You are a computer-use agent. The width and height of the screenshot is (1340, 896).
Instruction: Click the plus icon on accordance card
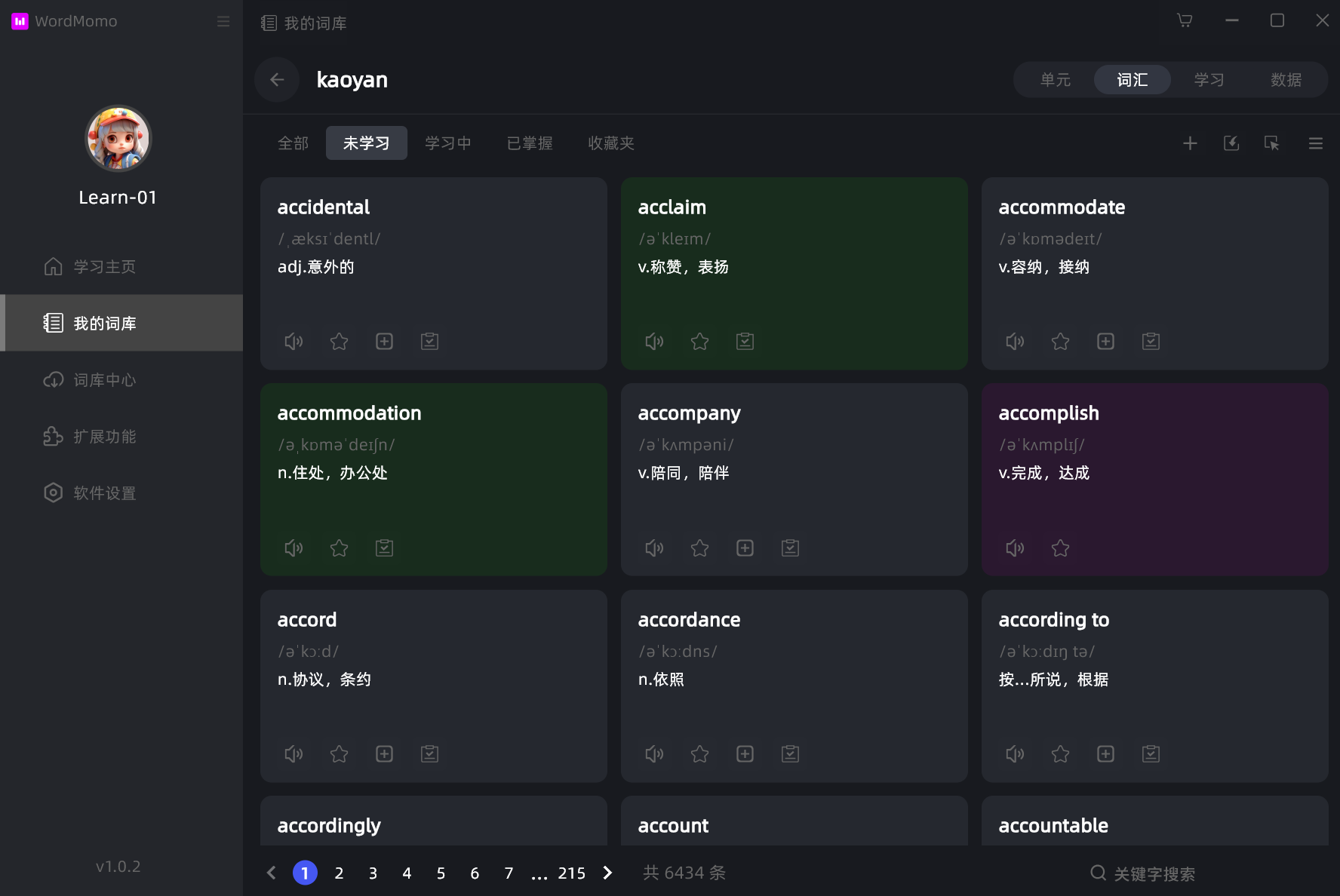coord(745,754)
